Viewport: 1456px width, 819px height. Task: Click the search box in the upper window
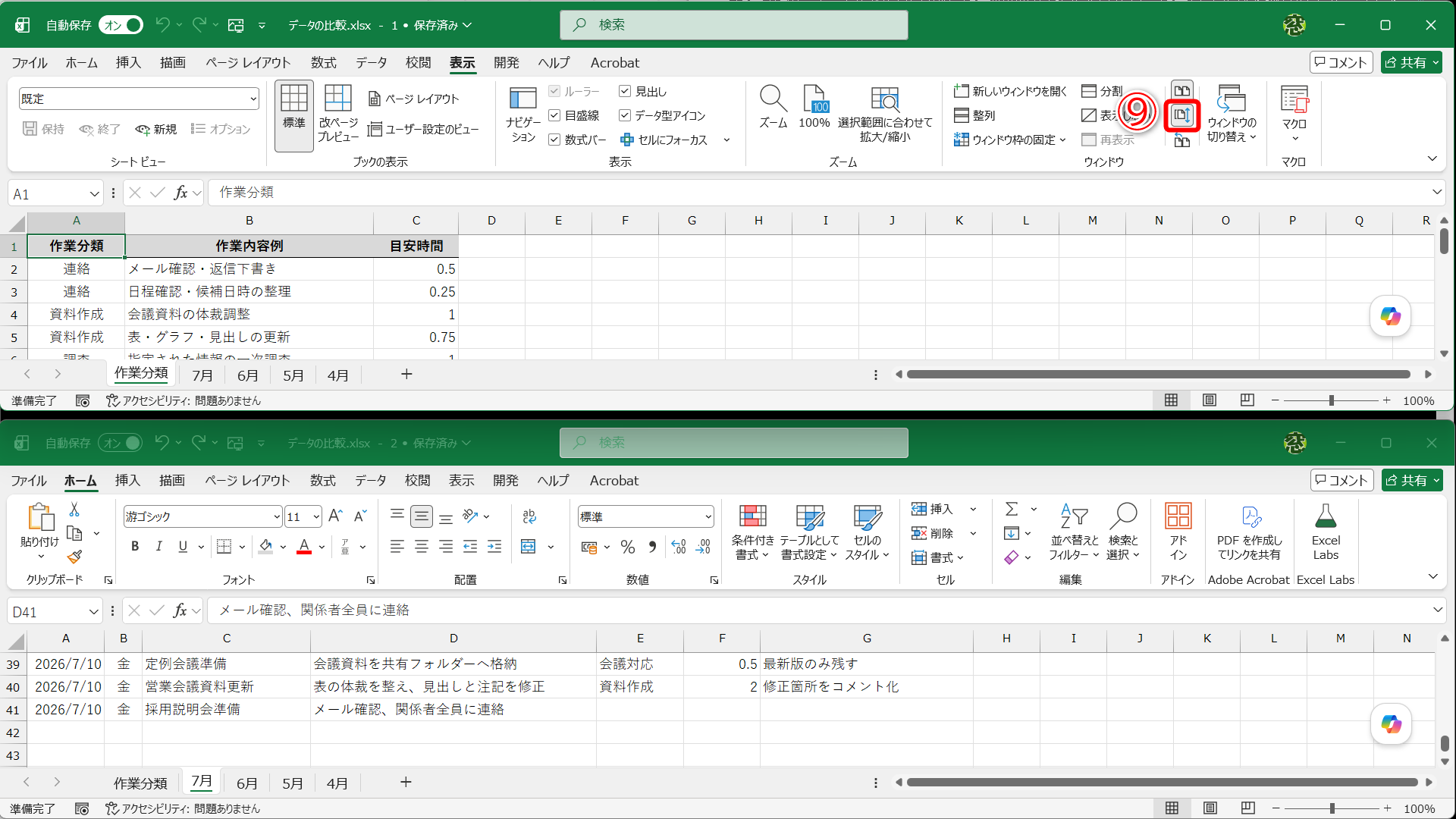click(734, 25)
